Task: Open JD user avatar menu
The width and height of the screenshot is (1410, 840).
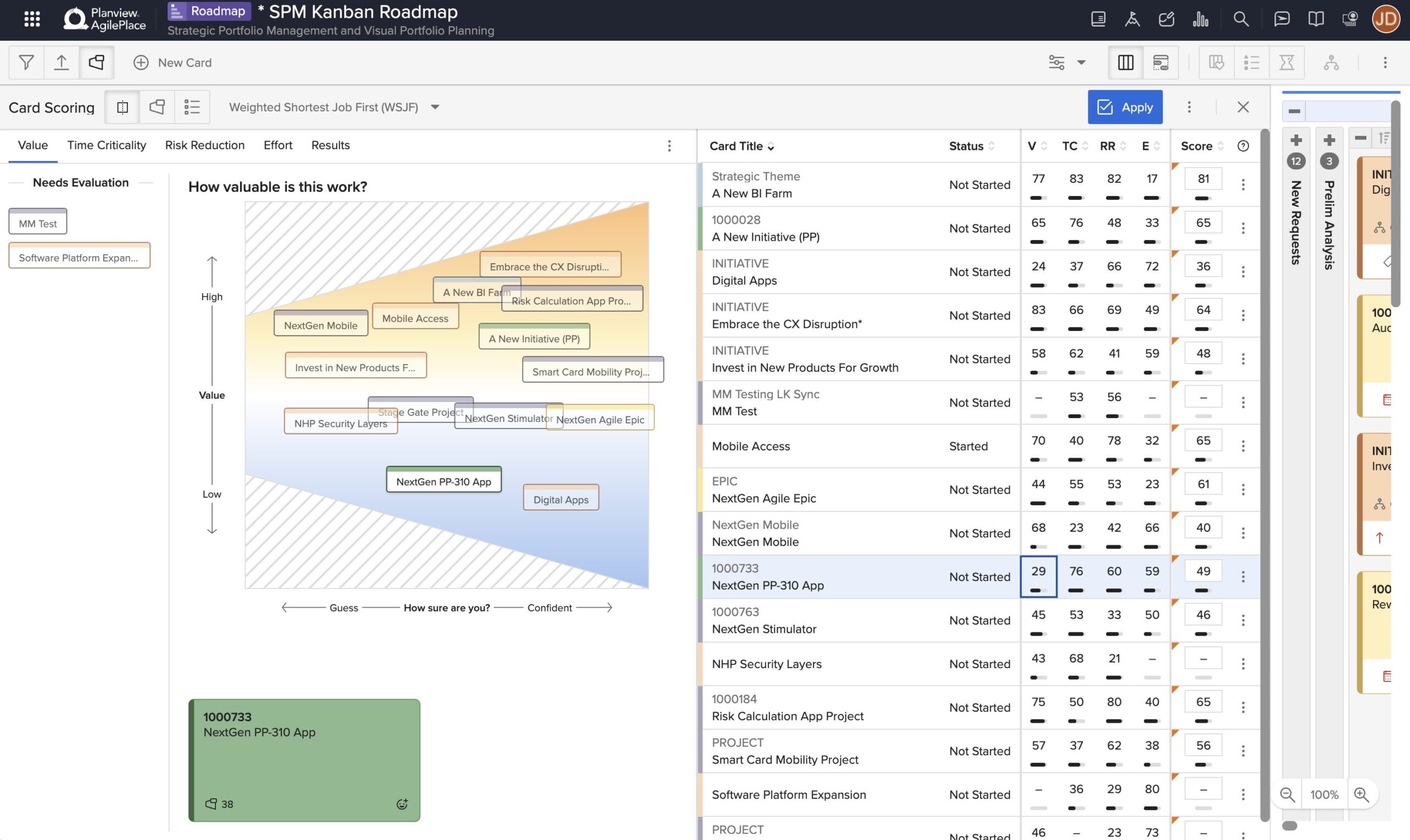Action: coord(1386,19)
